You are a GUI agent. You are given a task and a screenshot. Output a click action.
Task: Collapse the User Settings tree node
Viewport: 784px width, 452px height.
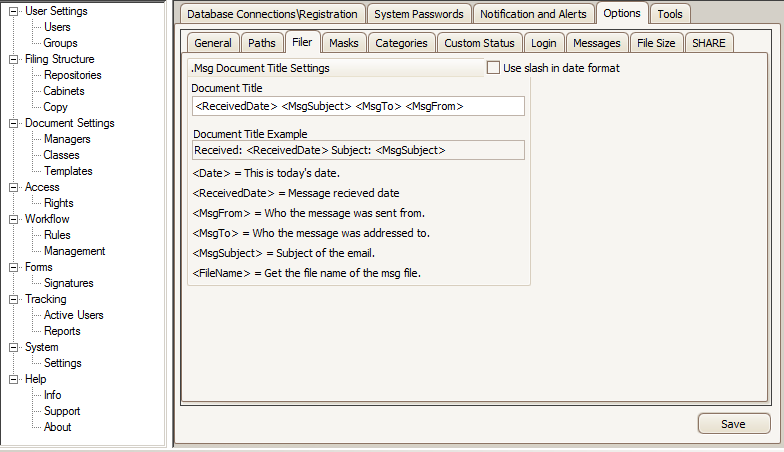[14, 11]
